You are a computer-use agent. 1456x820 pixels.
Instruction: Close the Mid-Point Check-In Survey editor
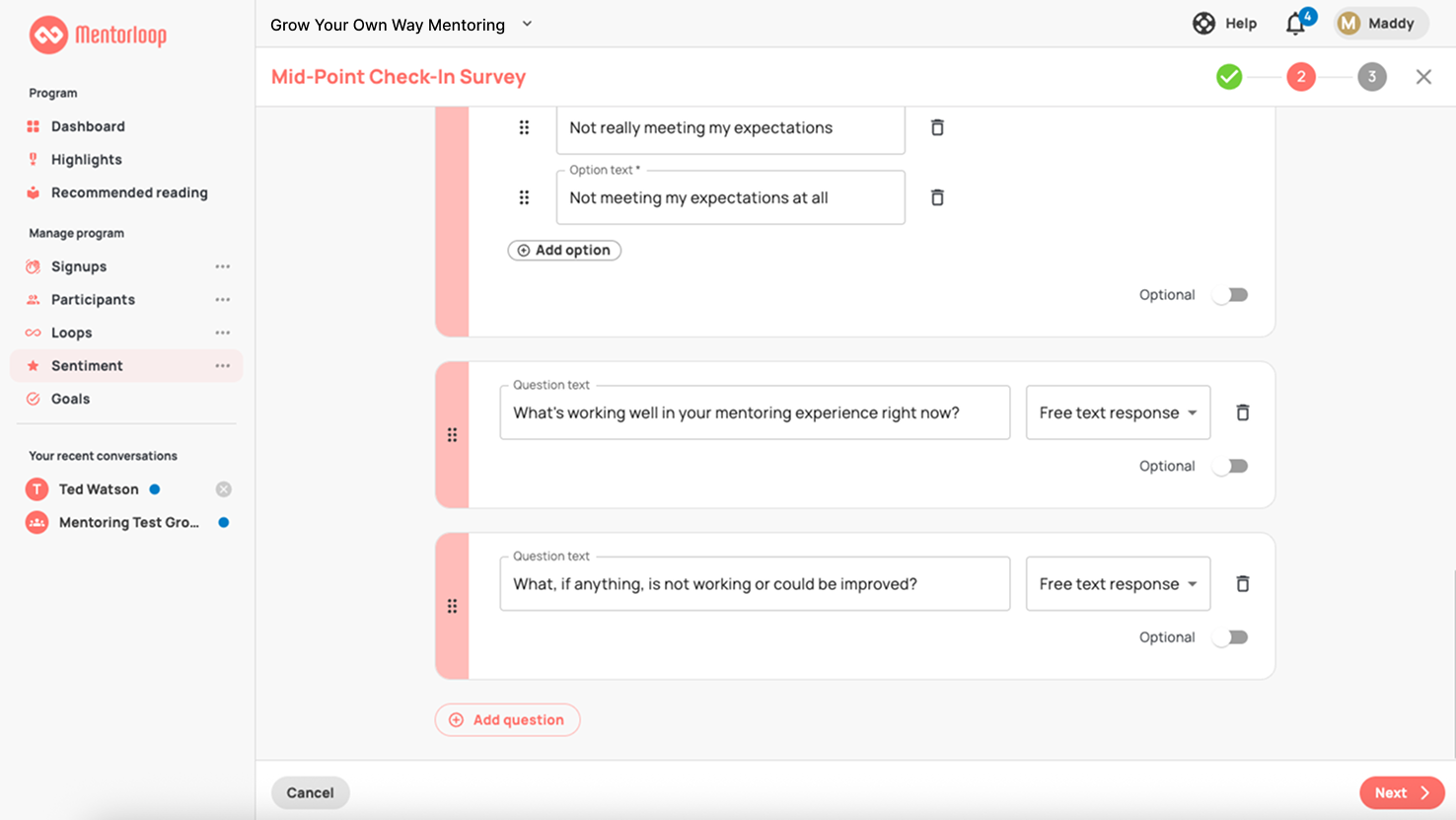(x=1423, y=77)
